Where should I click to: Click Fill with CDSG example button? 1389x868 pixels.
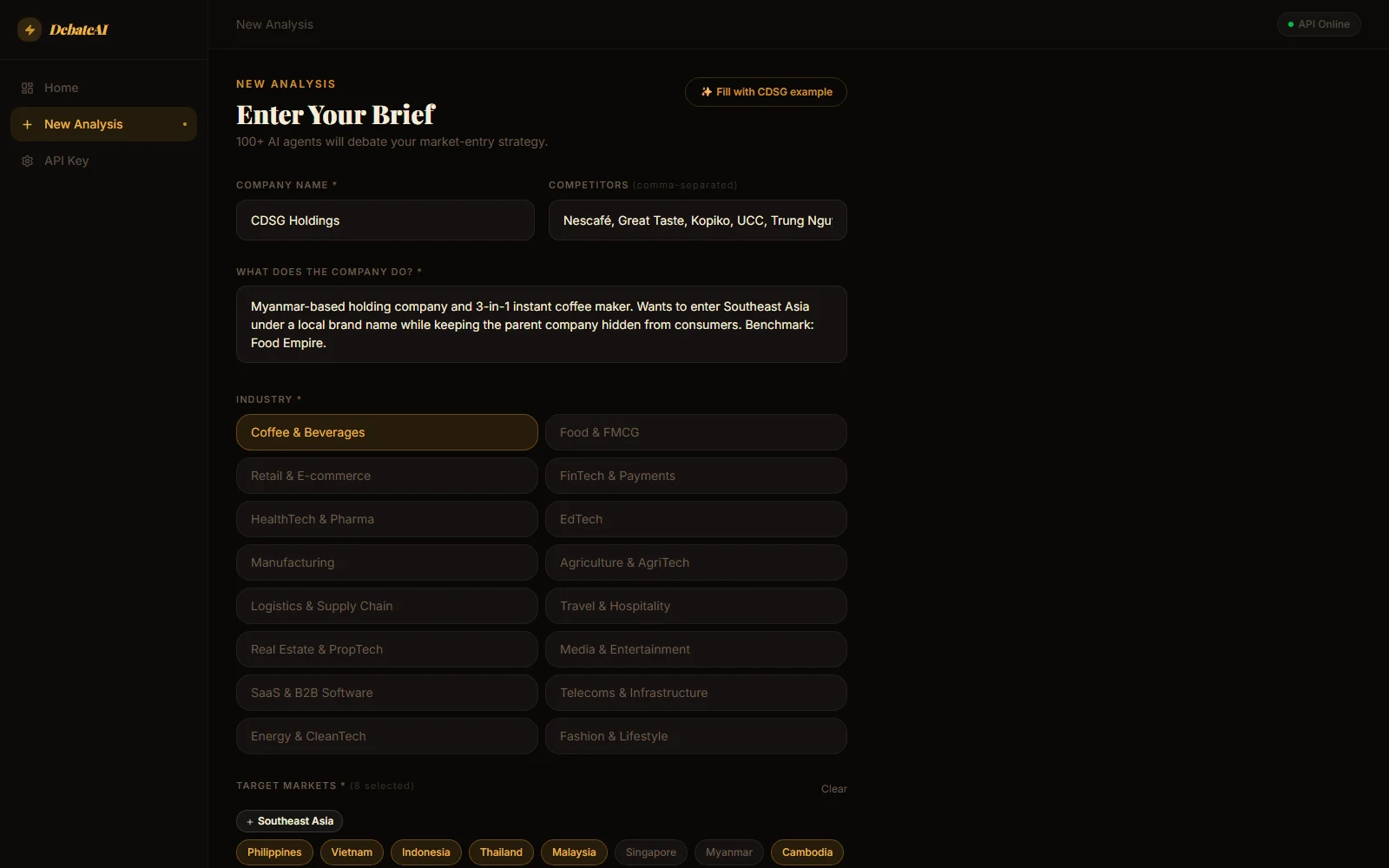pos(766,92)
